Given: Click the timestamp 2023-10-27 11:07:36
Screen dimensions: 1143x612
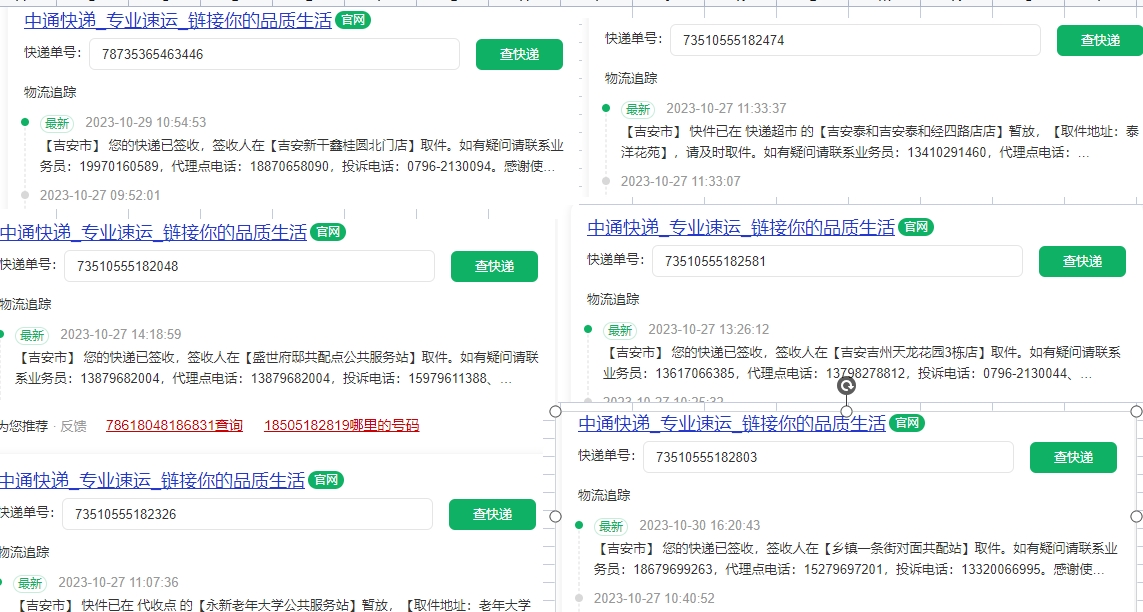Looking at the screenshot, I should [118, 582].
